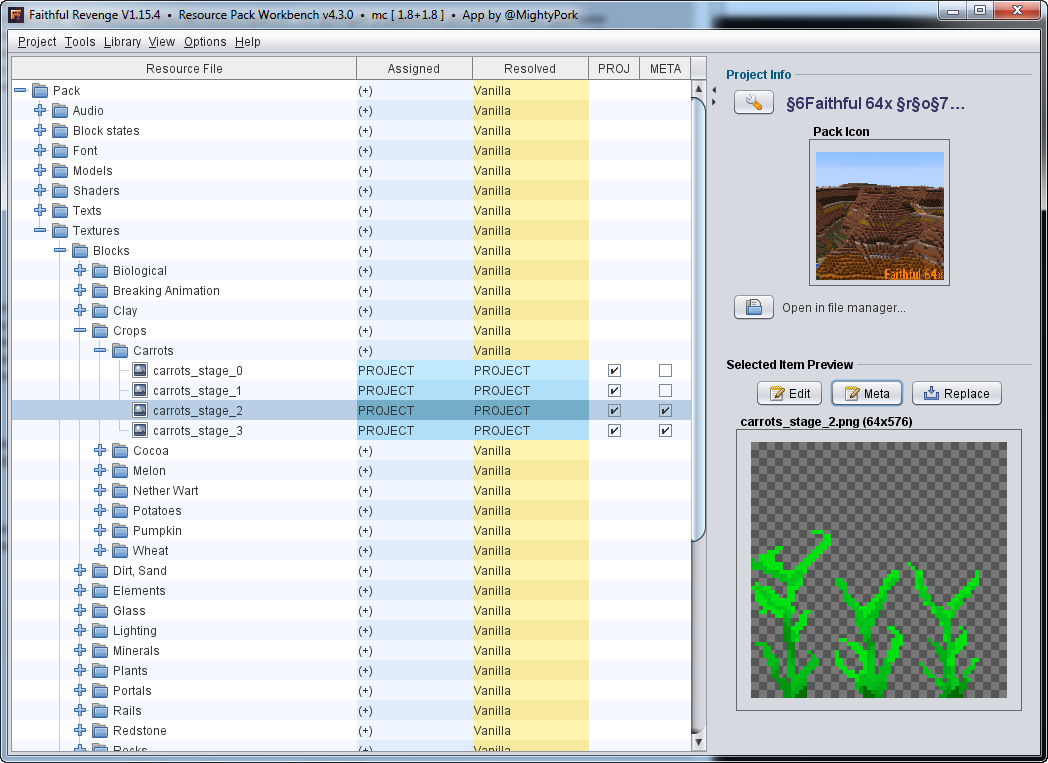Viewport: 1048px width, 763px height.
Task: Open the Tools menu
Action: coord(80,42)
